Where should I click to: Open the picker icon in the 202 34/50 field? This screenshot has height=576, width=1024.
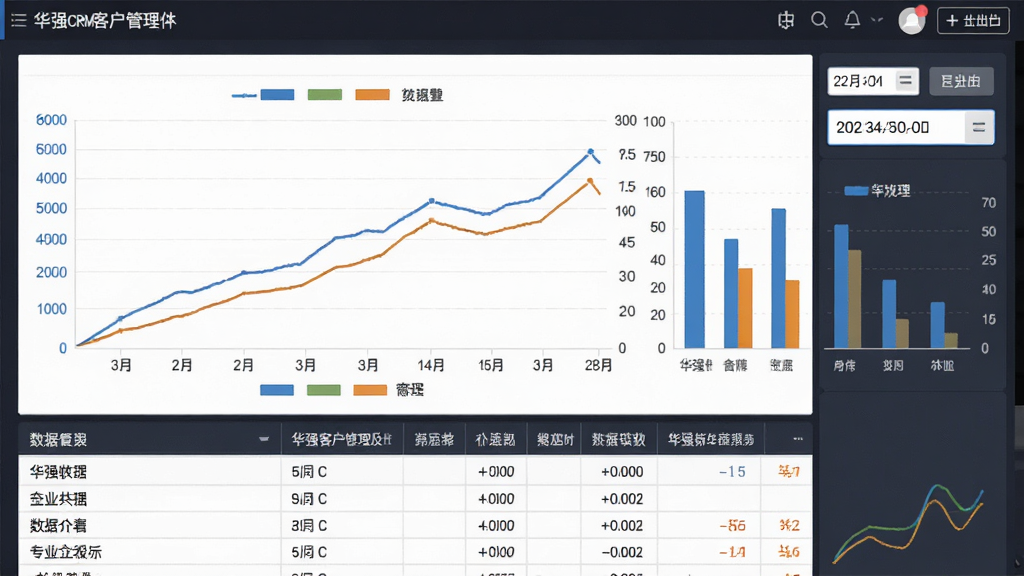pos(978,127)
